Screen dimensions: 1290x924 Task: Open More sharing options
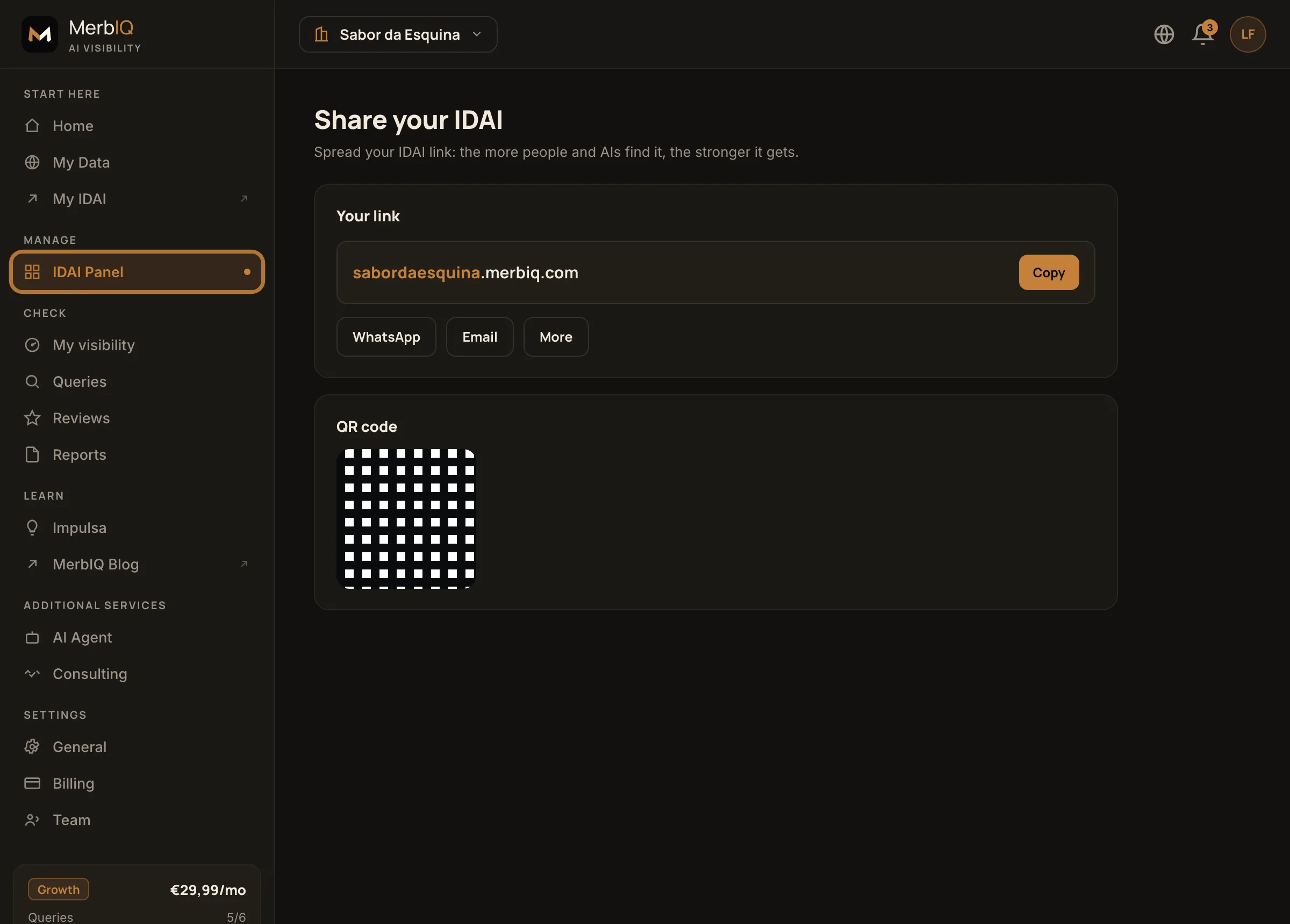[556, 337]
